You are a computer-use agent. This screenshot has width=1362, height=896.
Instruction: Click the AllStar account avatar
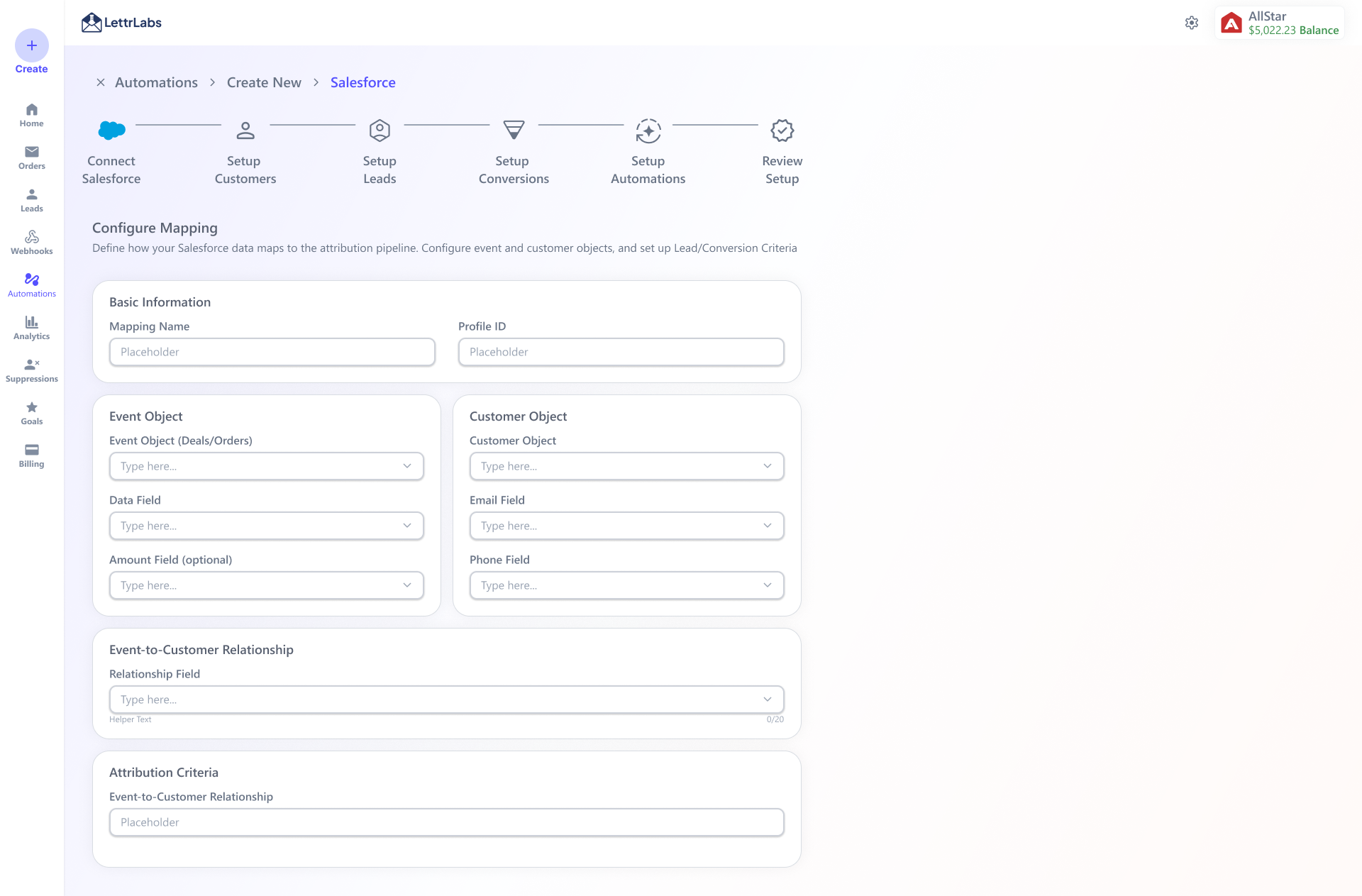tap(1231, 23)
